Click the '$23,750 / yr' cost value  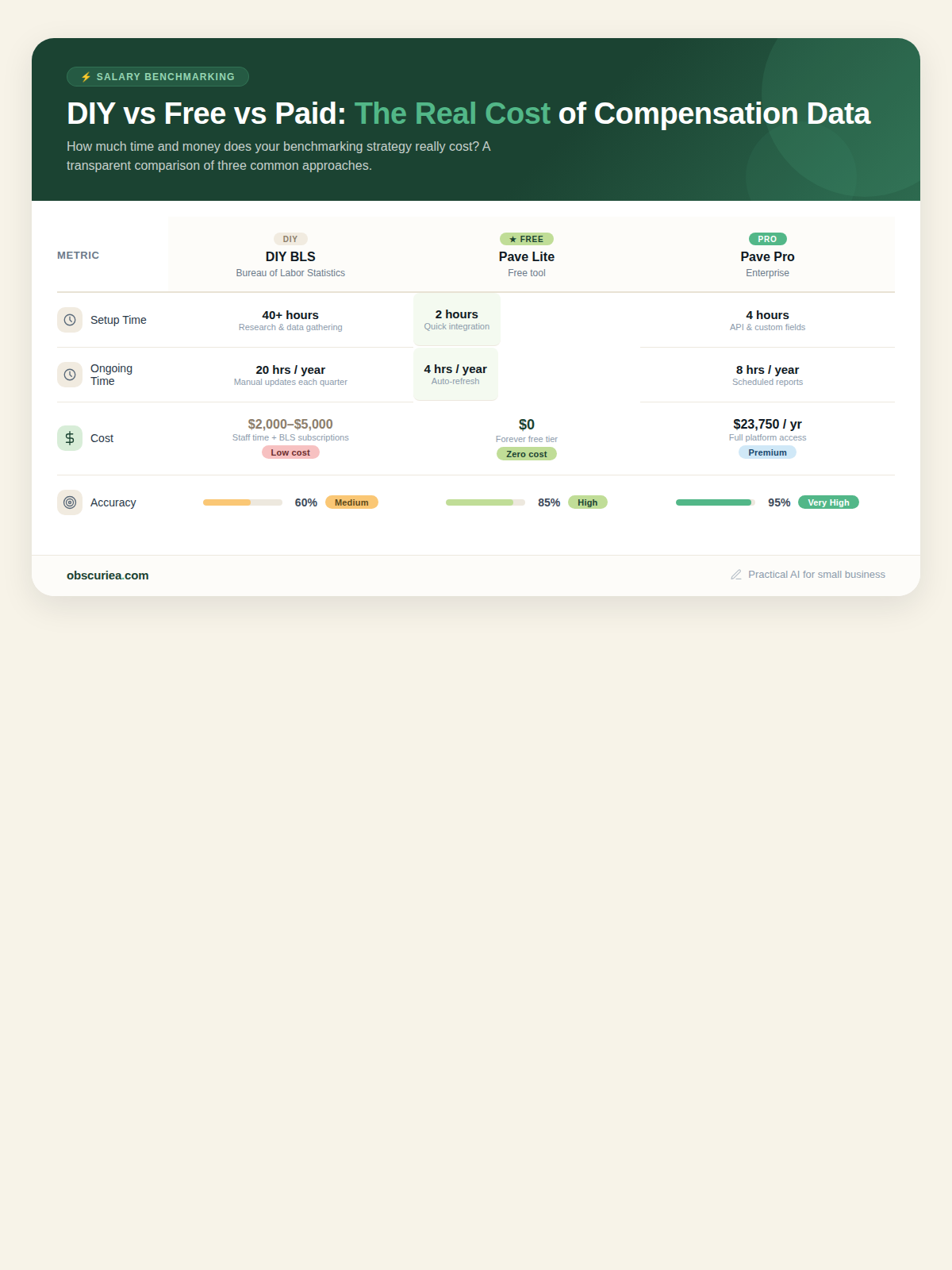pyautogui.click(x=767, y=425)
